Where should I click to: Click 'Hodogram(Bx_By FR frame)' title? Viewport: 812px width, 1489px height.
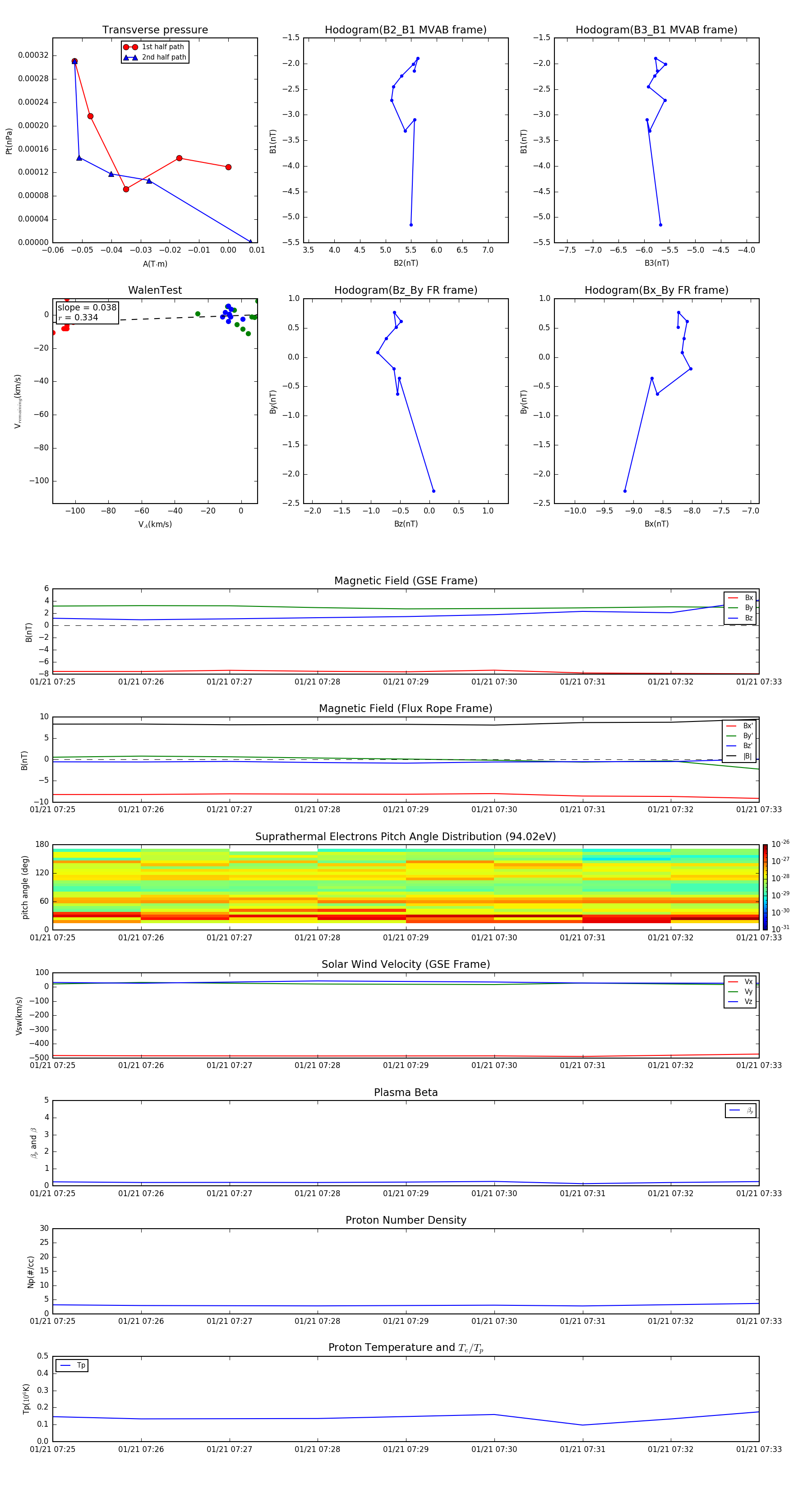point(656,290)
